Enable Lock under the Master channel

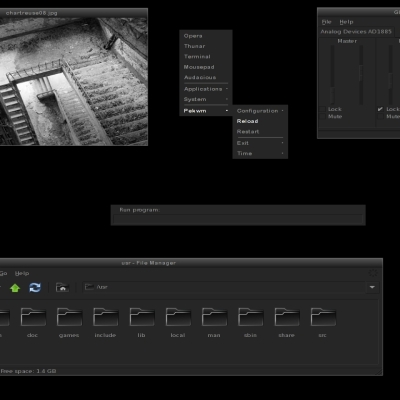(x=322, y=109)
